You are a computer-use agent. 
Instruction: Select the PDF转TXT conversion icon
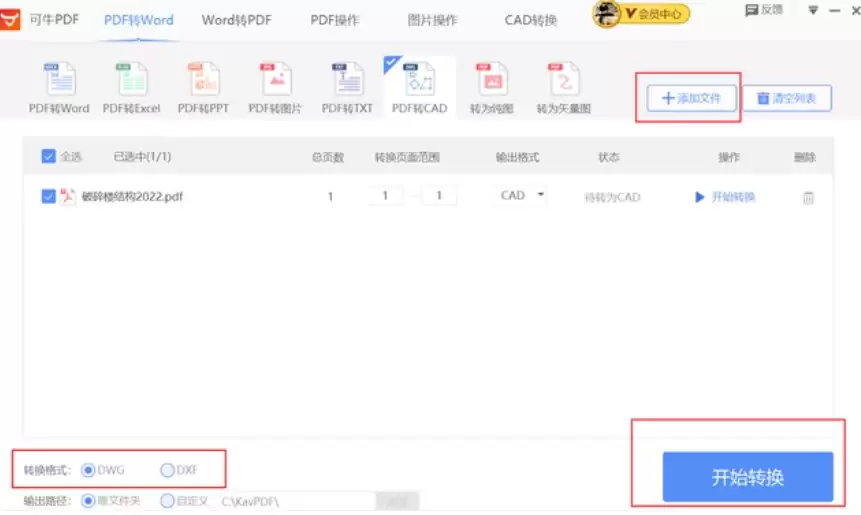coord(347,81)
